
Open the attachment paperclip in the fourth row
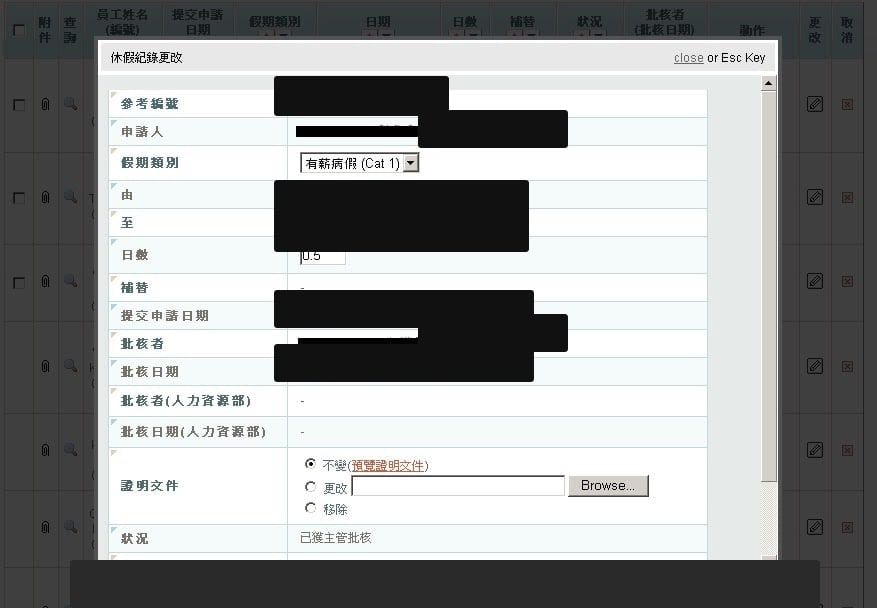[45, 366]
